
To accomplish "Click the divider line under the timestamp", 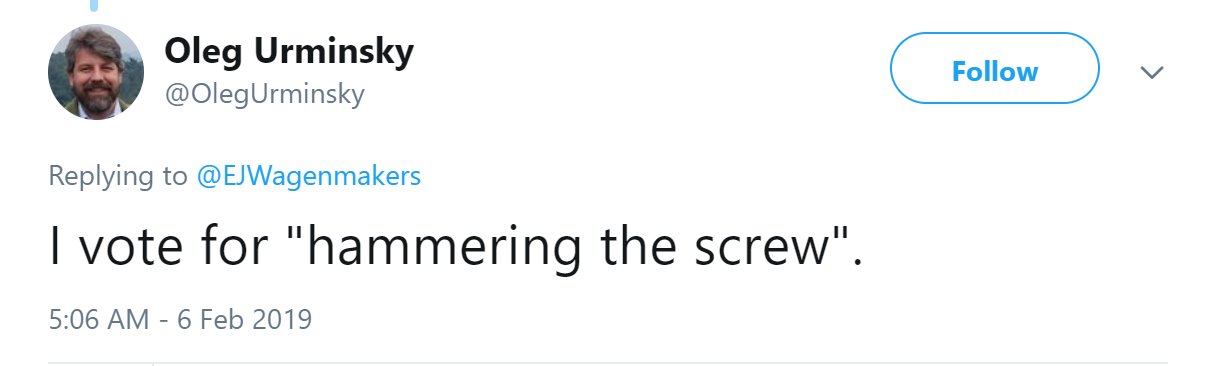I will pos(608,362).
